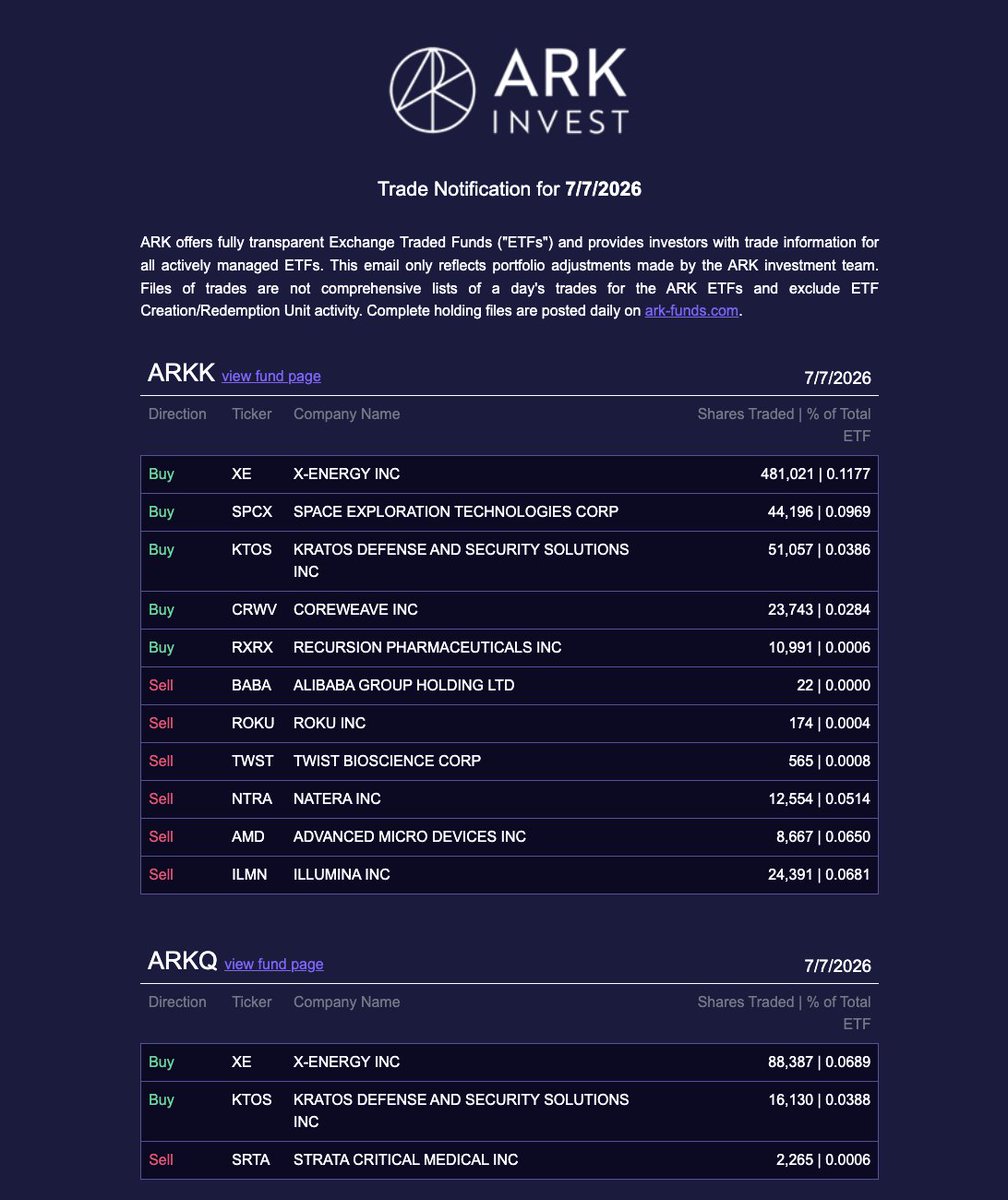Open ARKK view fund page link
1008x1200 pixels.
tap(271, 376)
